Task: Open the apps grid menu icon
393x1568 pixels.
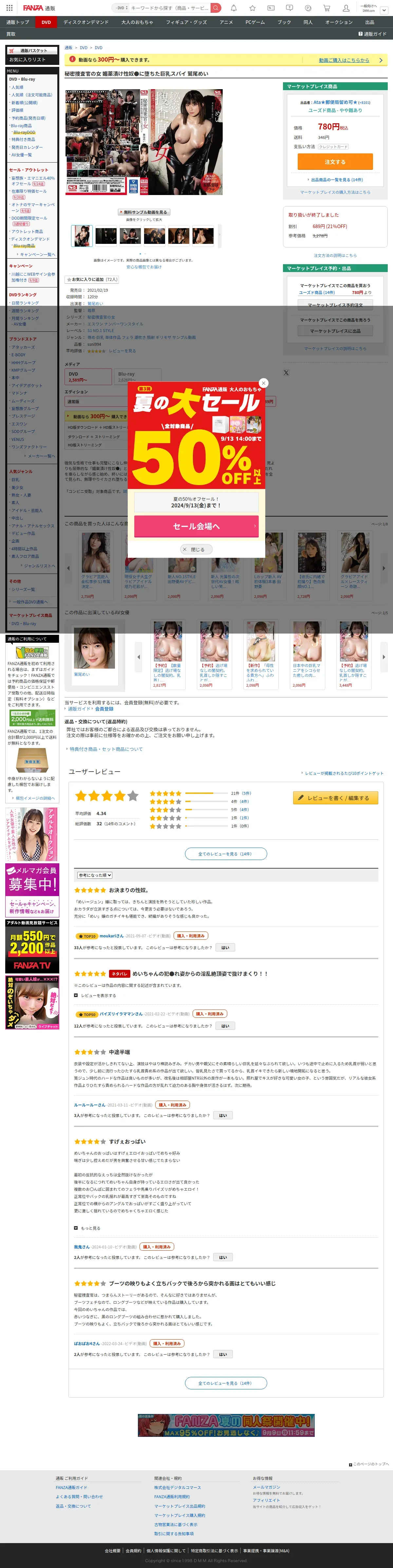Action: click(9, 8)
